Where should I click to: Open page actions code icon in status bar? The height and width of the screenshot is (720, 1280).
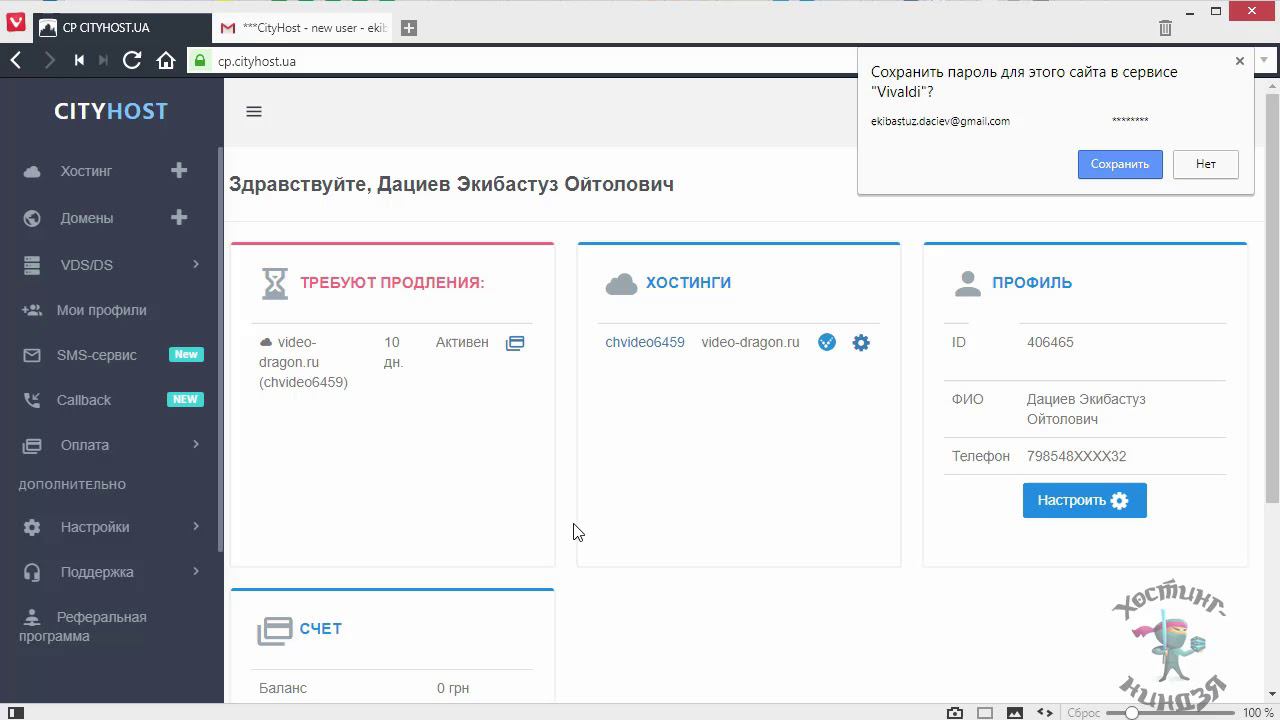(1045, 713)
